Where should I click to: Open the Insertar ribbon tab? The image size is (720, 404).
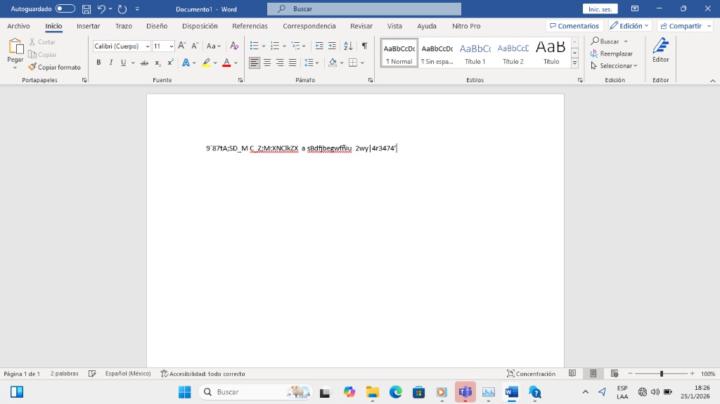click(88, 26)
